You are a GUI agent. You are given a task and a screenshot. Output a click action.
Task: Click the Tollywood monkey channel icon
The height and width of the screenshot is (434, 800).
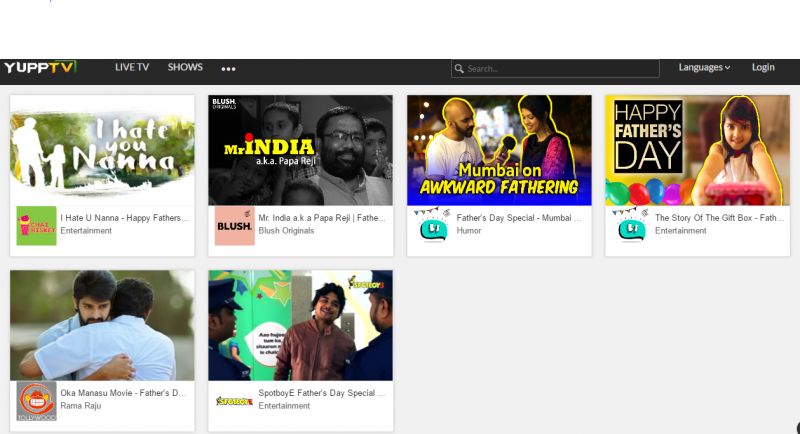(x=36, y=401)
